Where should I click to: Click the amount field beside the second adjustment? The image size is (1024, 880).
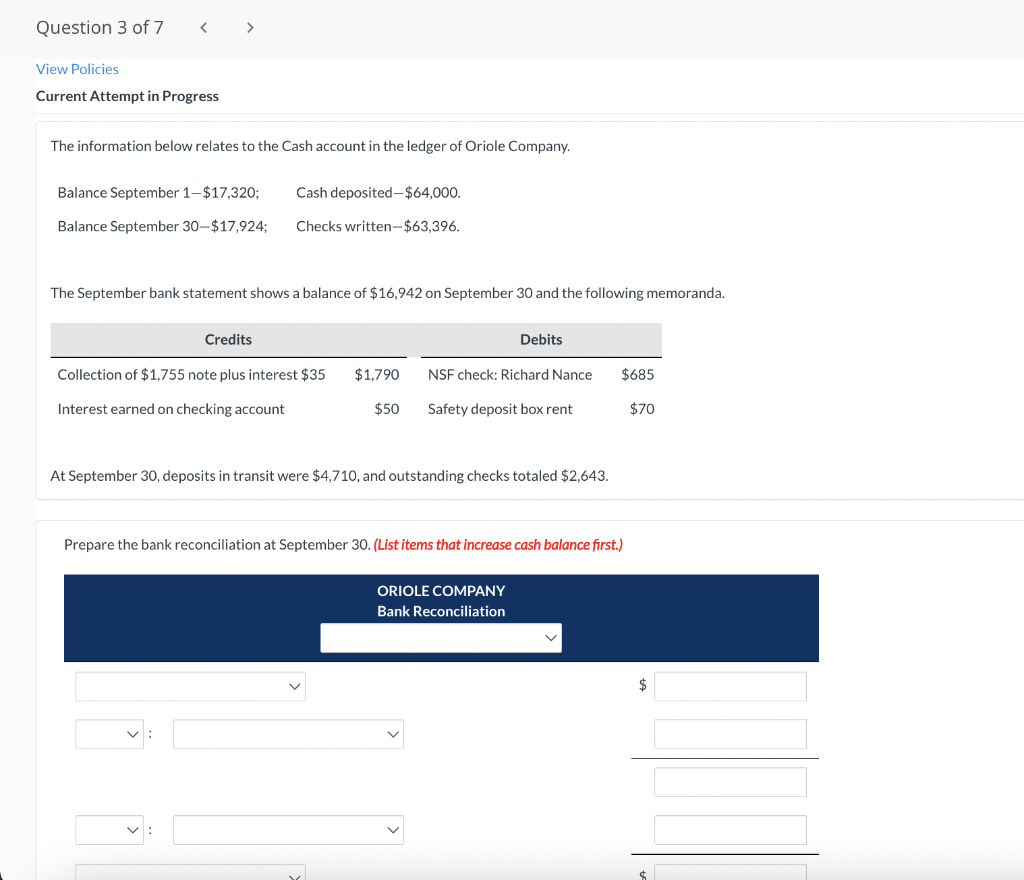(x=730, y=829)
